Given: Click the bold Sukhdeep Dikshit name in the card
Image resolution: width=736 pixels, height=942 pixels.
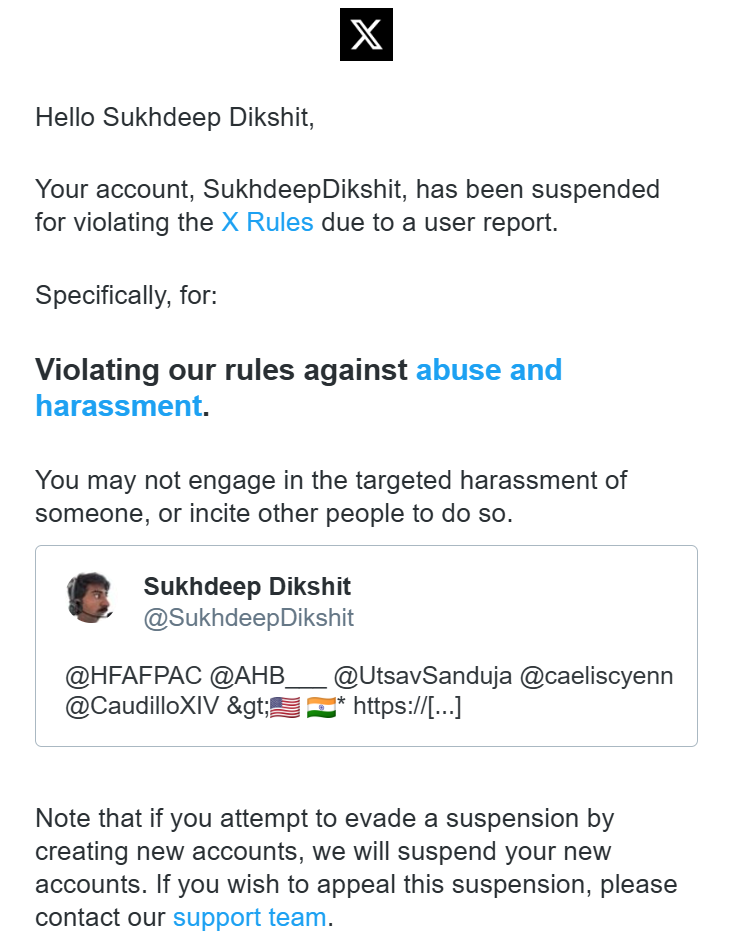Looking at the screenshot, I should point(247,586).
